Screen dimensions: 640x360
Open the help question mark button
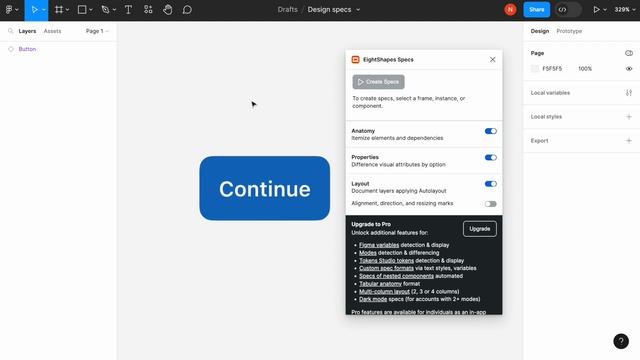click(621, 341)
